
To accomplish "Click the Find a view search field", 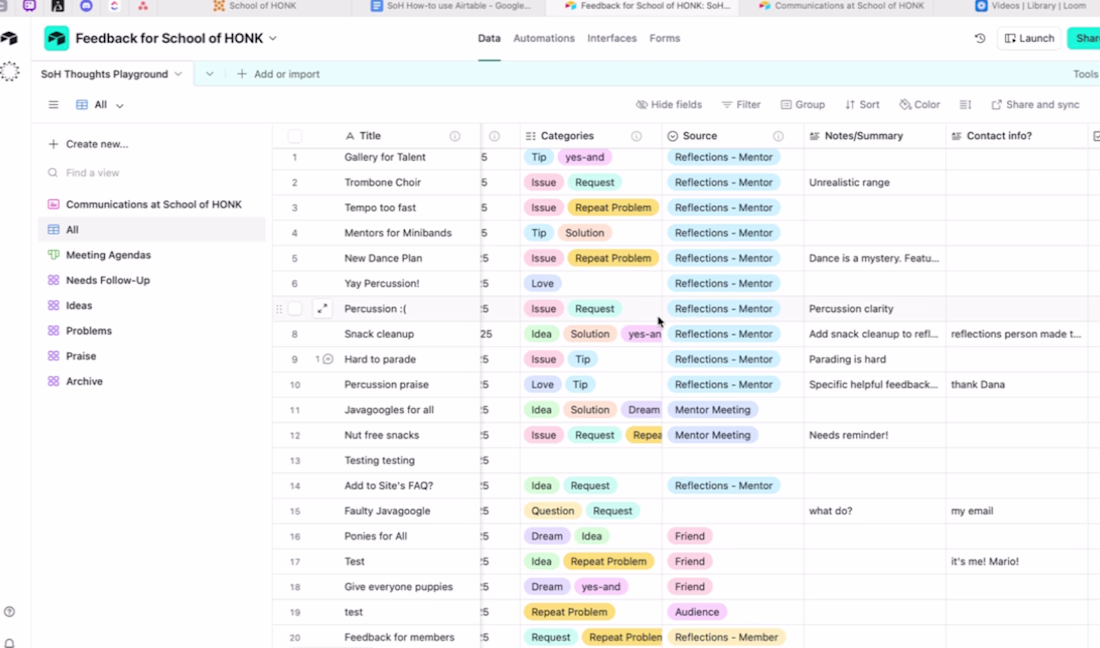I will tap(152, 173).
